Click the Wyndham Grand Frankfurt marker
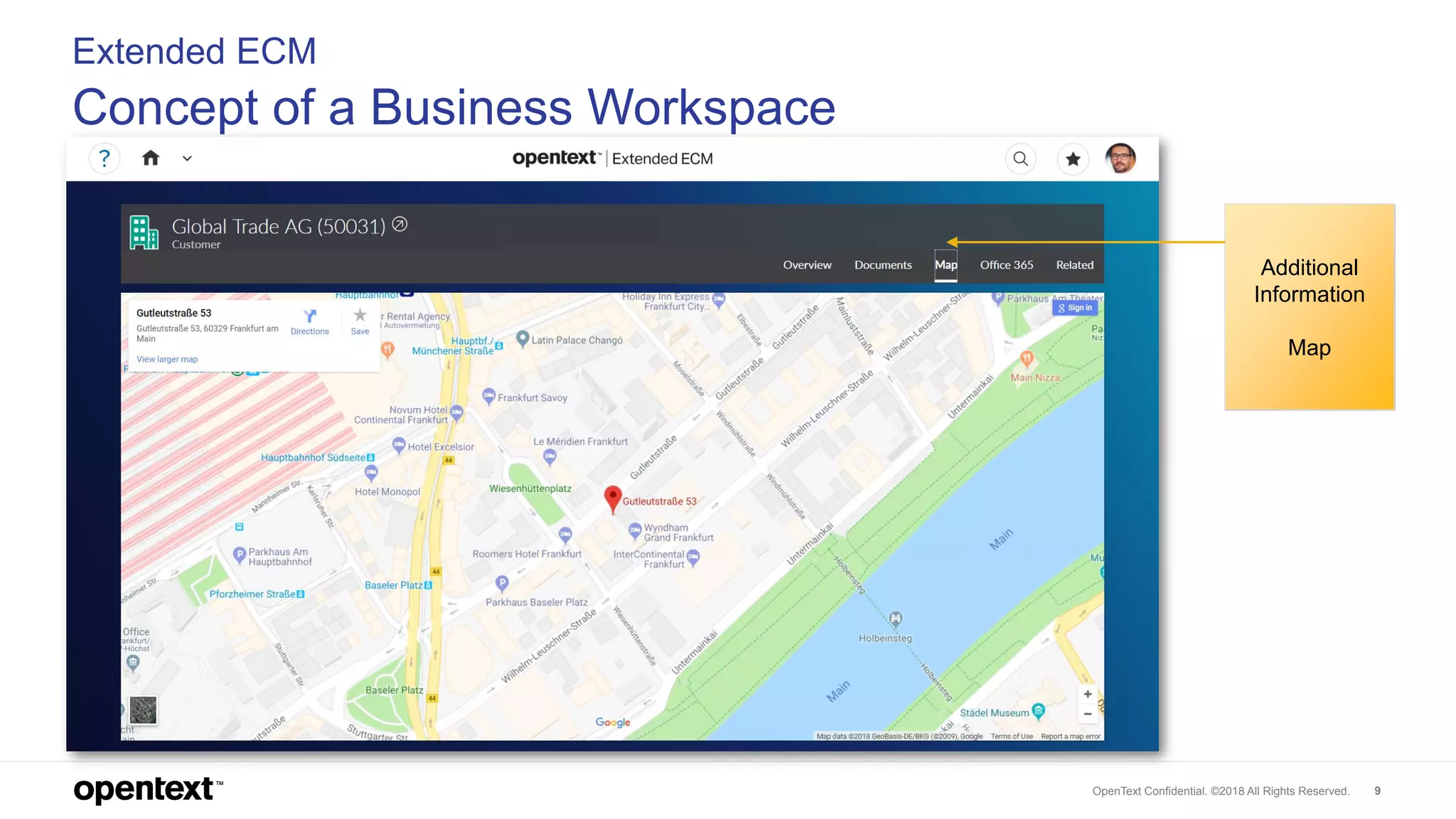1456x819 pixels. (x=635, y=531)
